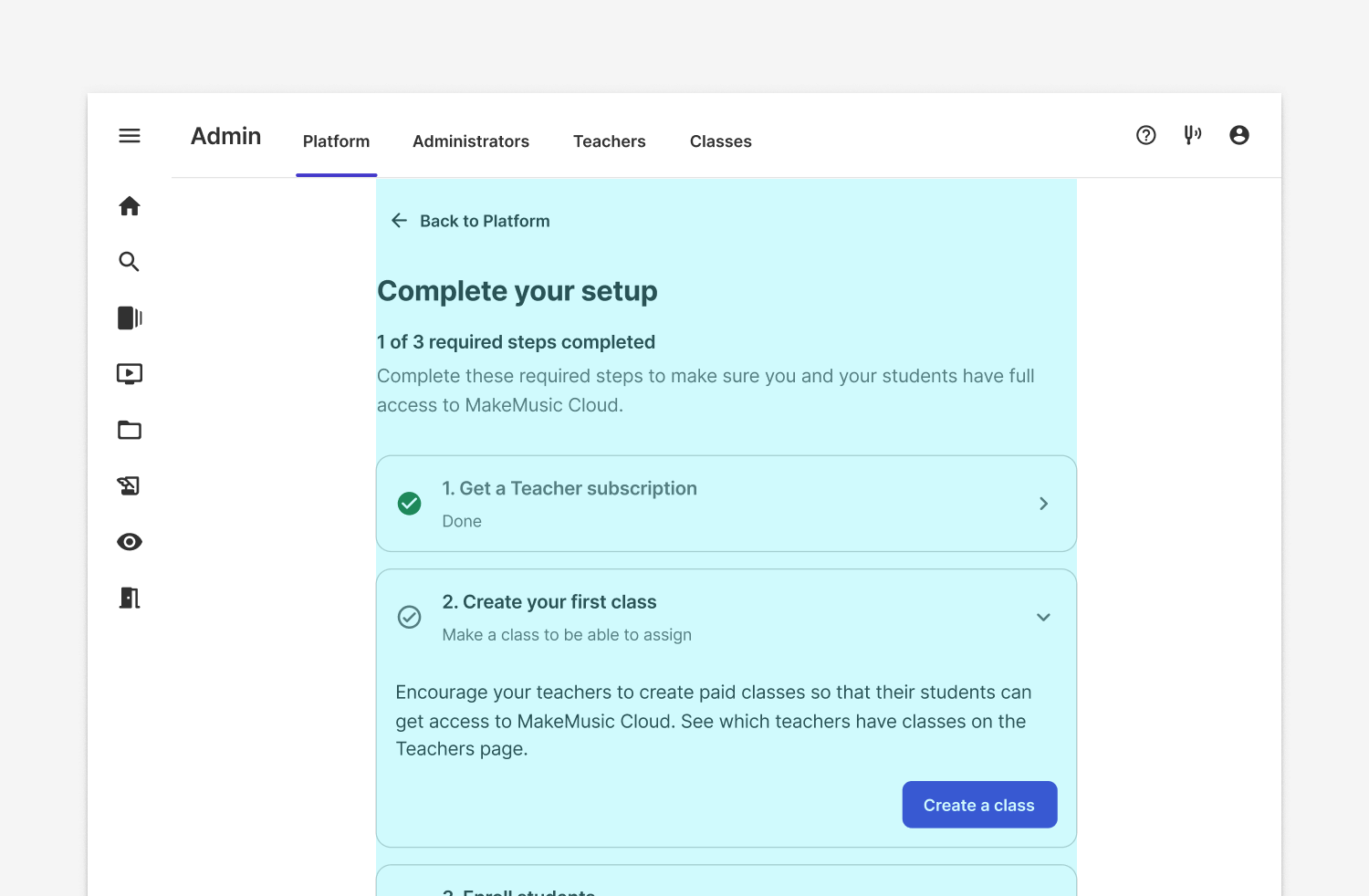
Task: Open the tuning fork tuner icon
Action: (1192, 135)
